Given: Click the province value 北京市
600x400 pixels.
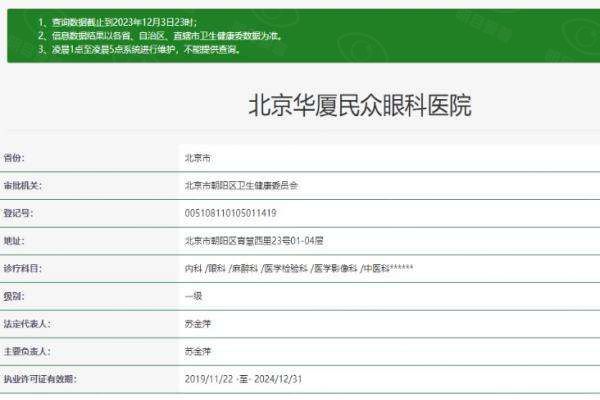Looking at the screenshot, I should (197, 158).
